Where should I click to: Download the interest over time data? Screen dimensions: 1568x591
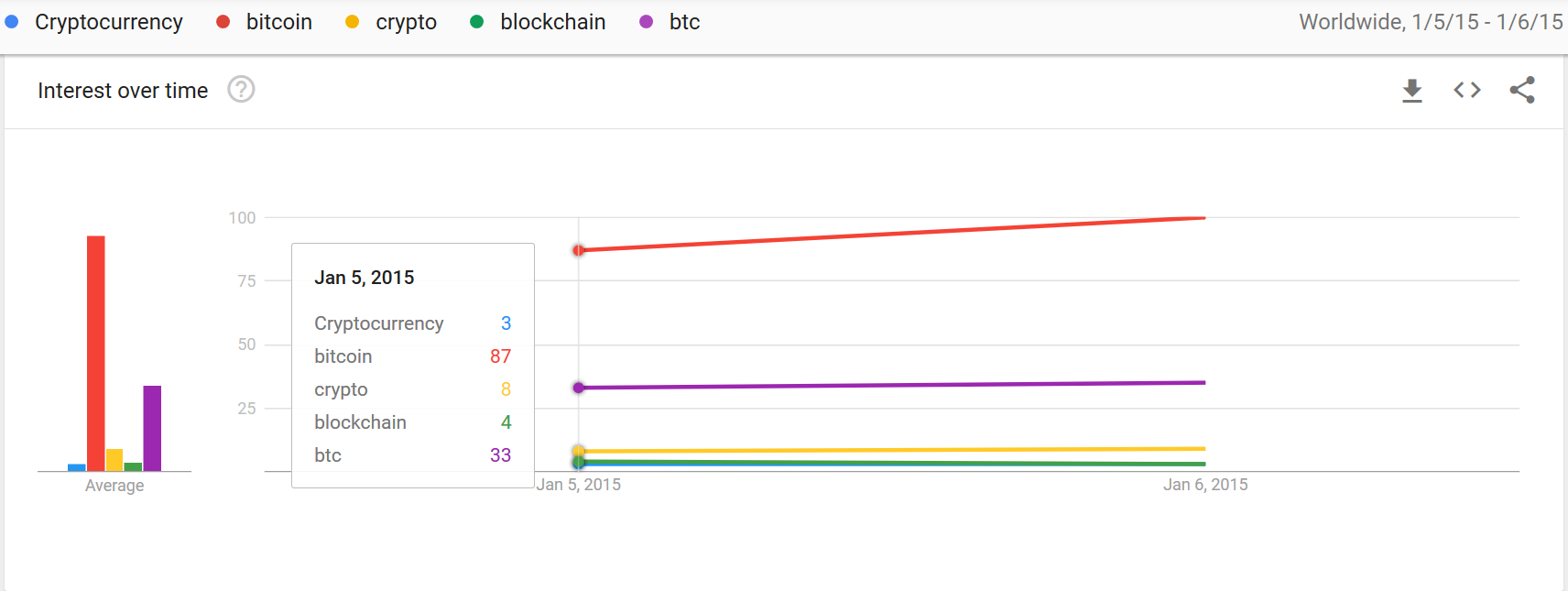click(1412, 90)
